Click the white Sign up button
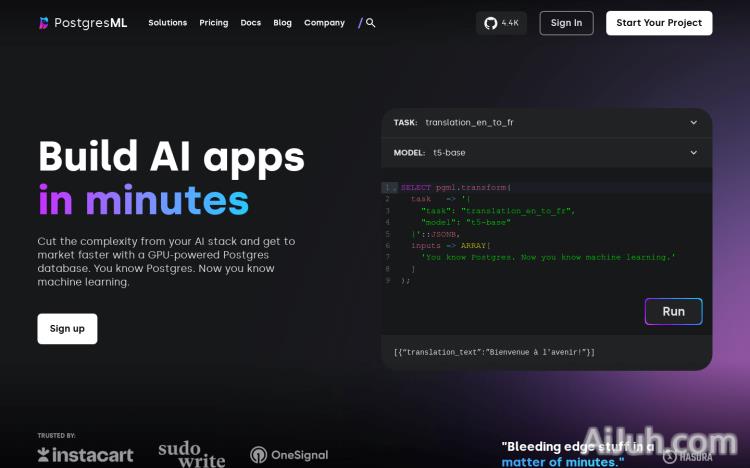This screenshot has height=468, width=750. click(67, 329)
